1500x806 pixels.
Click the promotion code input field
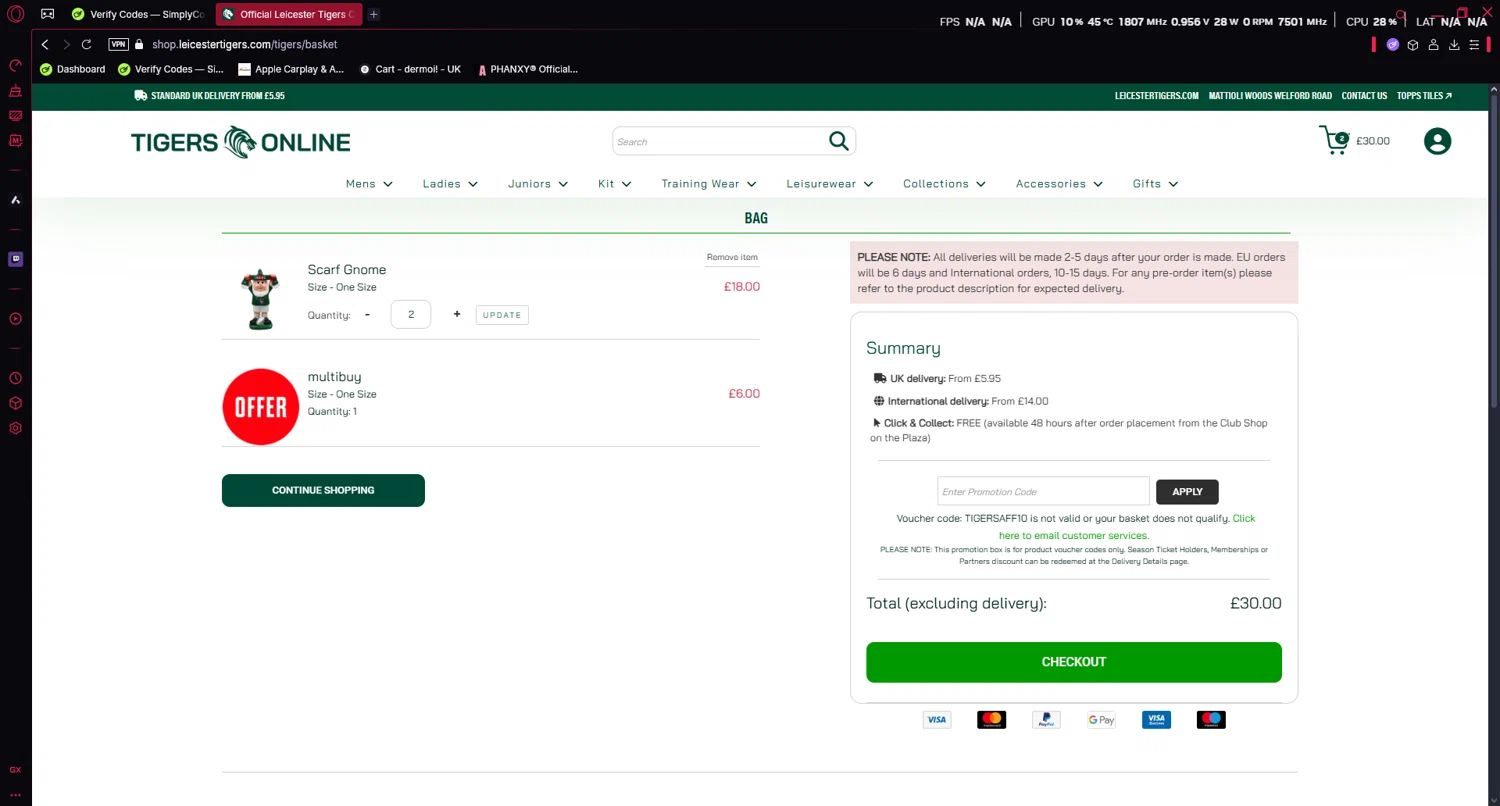click(1043, 491)
